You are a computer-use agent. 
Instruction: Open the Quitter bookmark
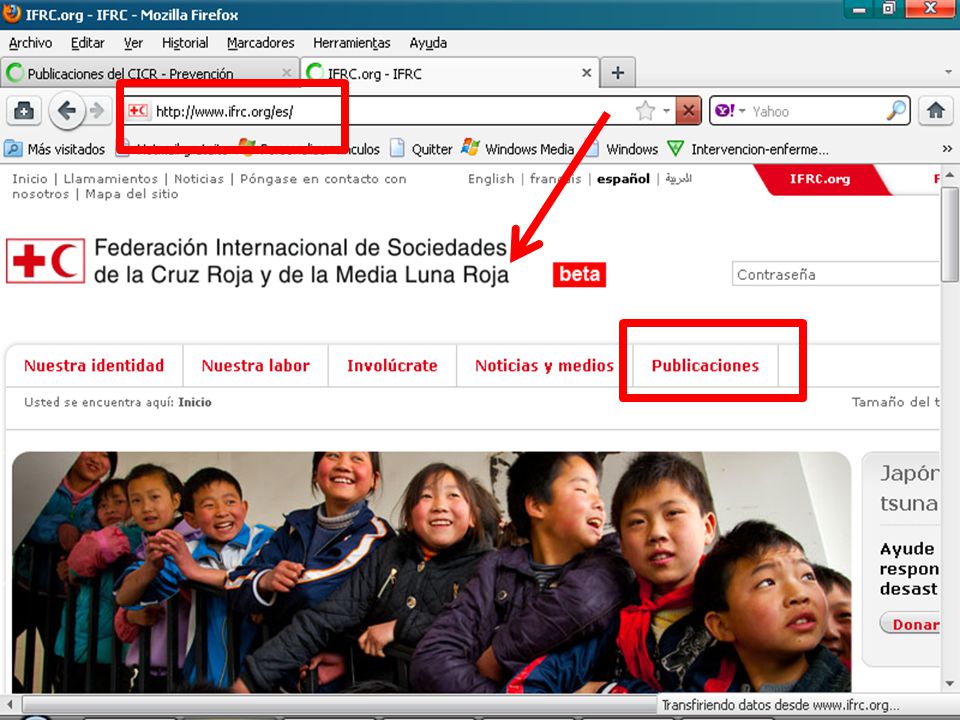[421, 149]
